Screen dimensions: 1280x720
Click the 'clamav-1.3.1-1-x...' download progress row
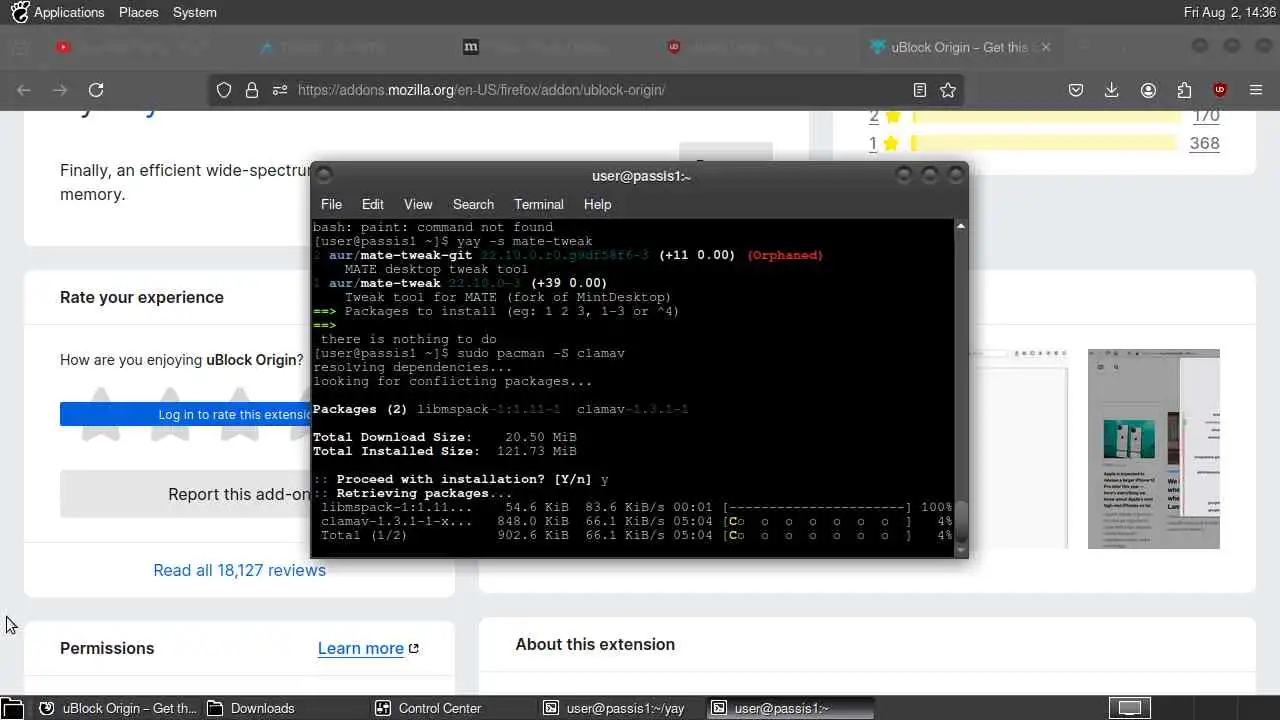633,521
